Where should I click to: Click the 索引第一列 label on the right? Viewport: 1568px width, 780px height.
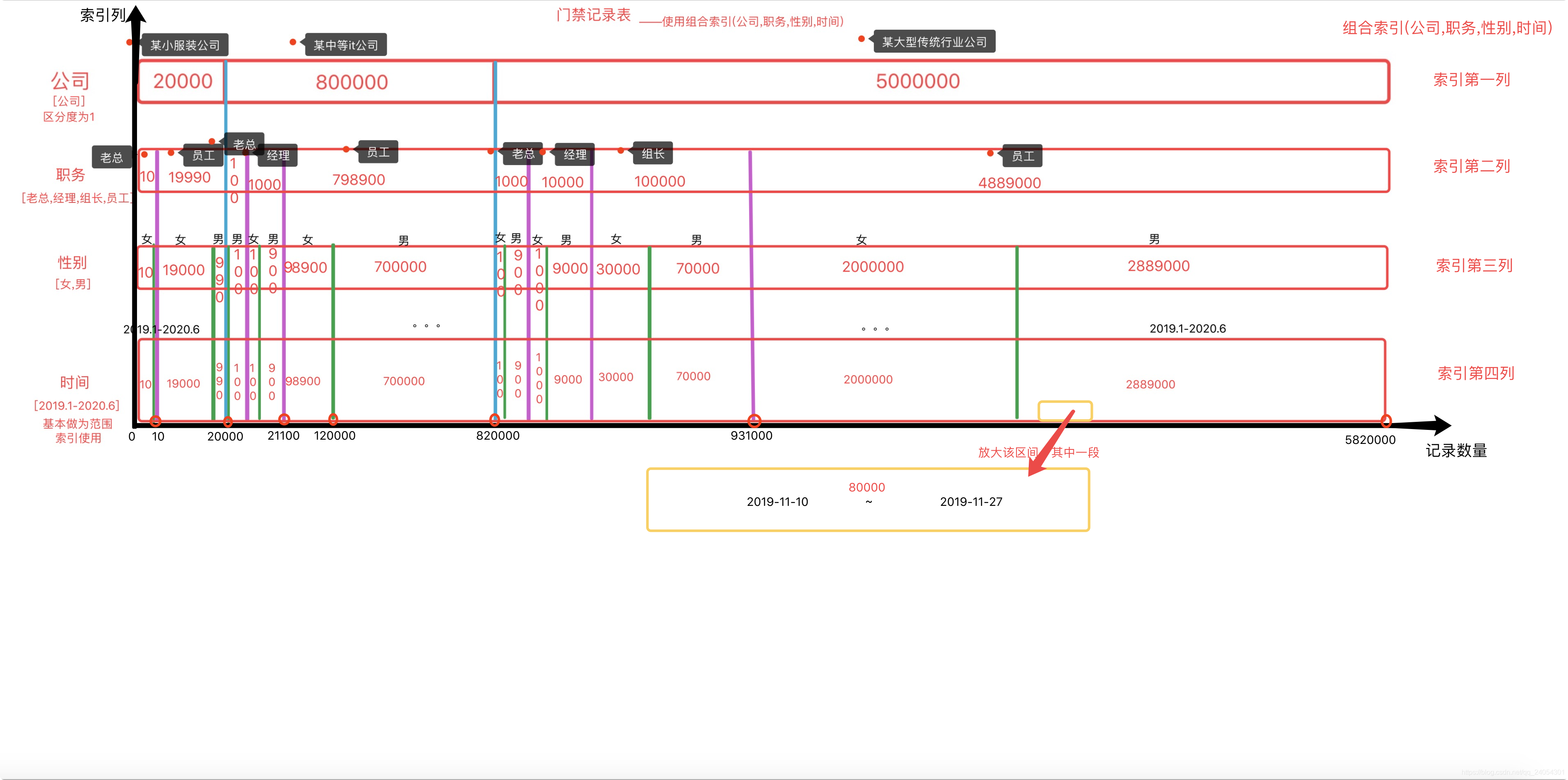(1471, 80)
